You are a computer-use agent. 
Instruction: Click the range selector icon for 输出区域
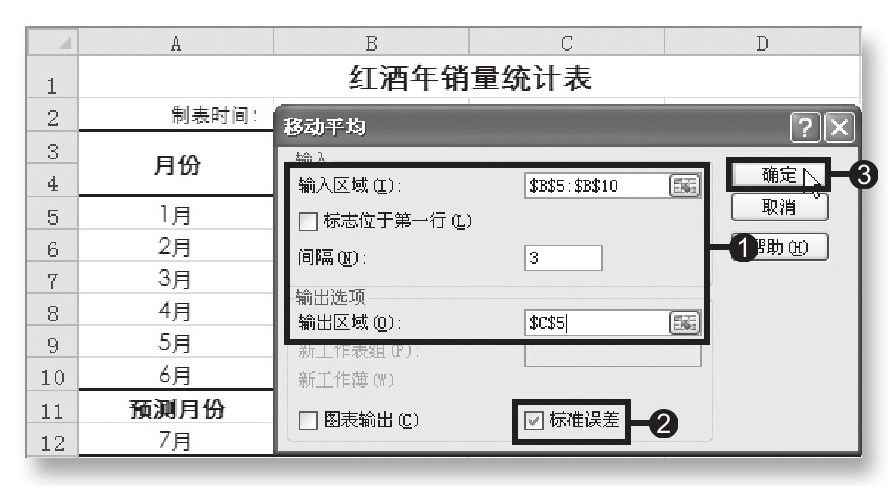coord(684,323)
